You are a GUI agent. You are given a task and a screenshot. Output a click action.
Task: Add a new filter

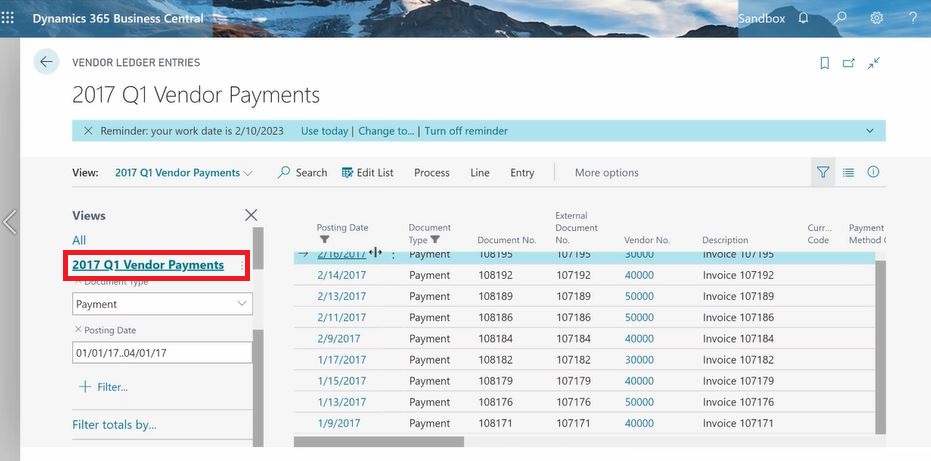pos(103,387)
